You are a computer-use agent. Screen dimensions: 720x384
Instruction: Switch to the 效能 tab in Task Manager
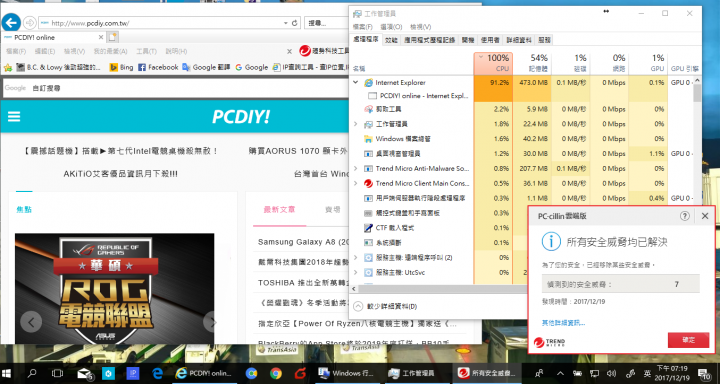(x=391, y=40)
